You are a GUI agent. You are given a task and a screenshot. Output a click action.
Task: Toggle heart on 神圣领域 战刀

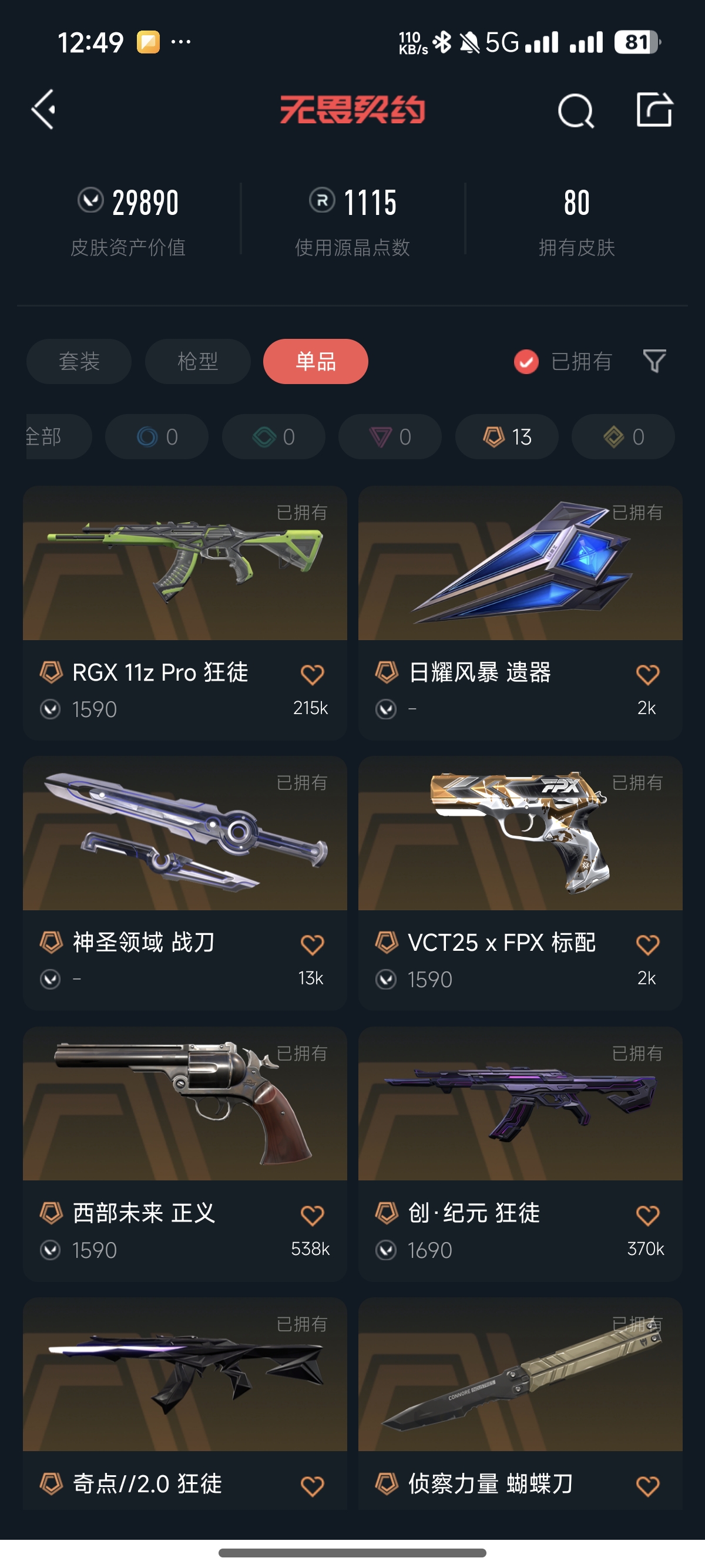(313, 945)
